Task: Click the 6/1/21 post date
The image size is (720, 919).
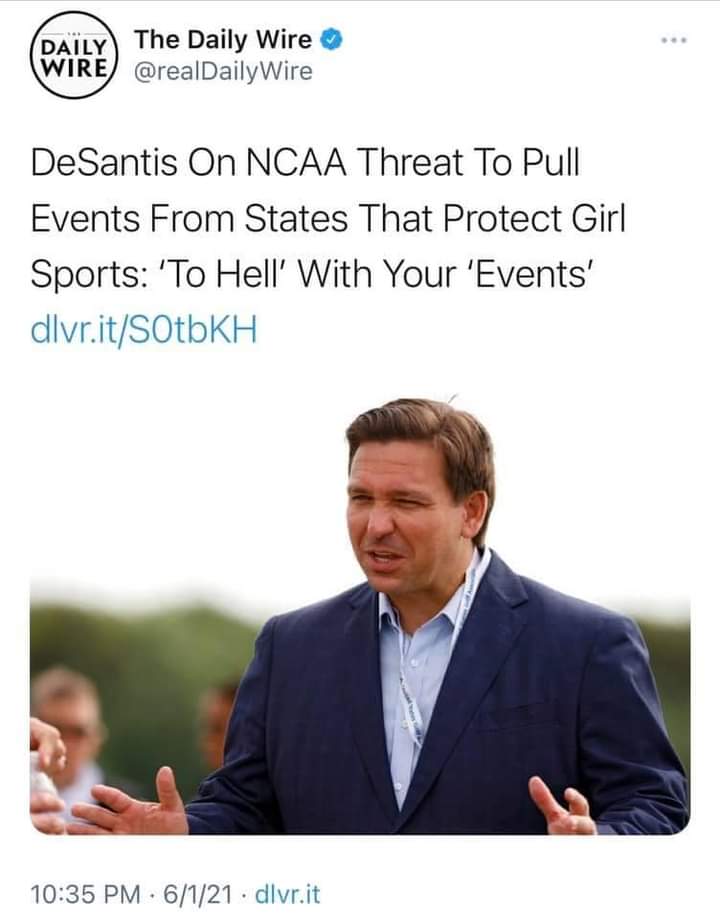Action: point(197,894)
